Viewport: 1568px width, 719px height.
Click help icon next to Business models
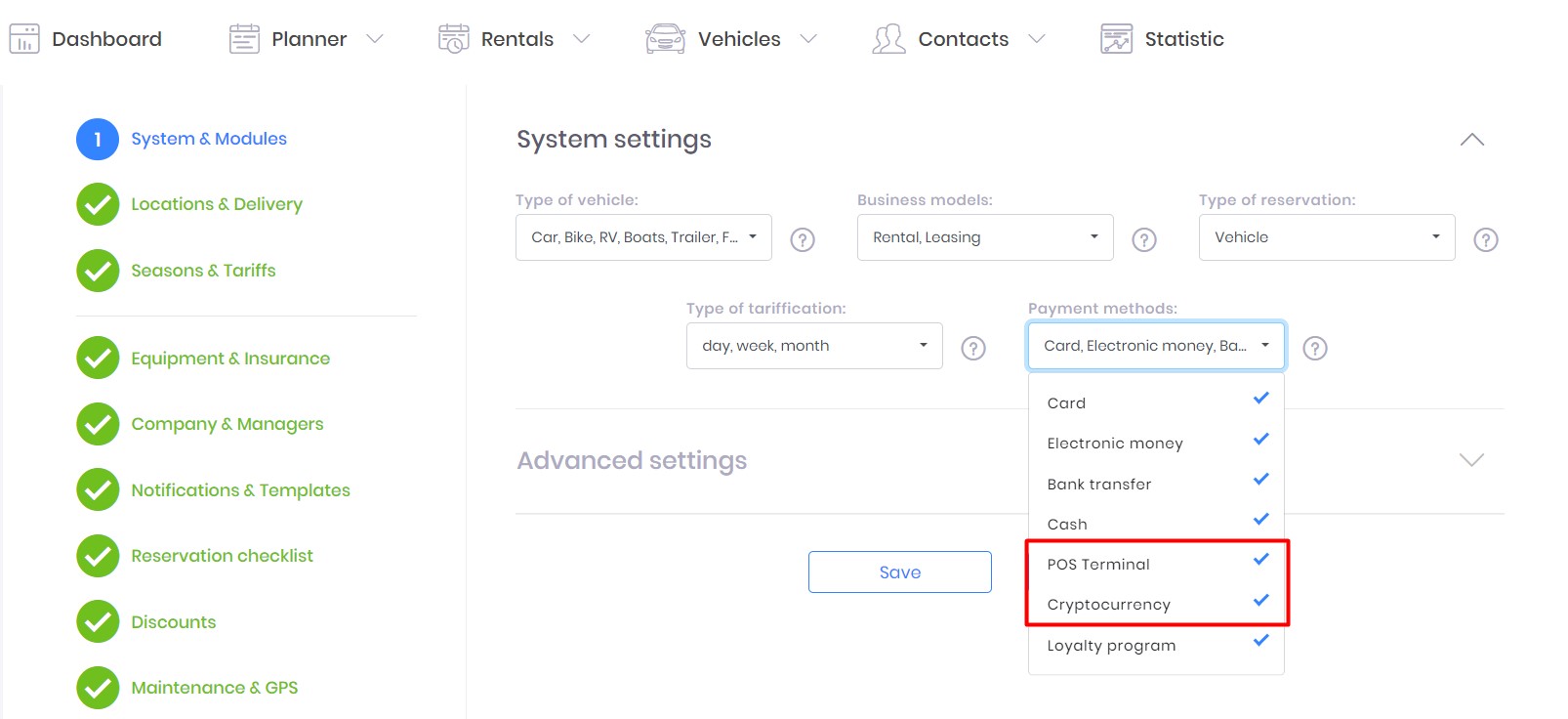coord(1144,239)
